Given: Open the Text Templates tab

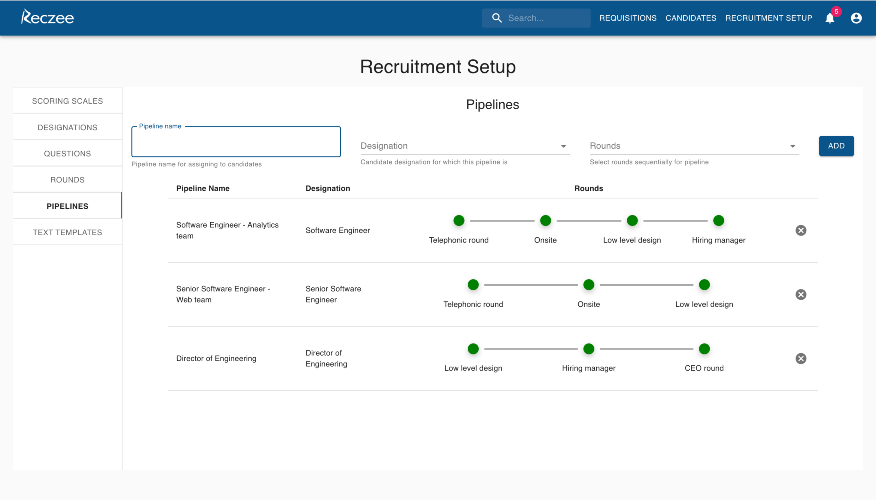Looking at the screenshot, I should pos(68,232).
